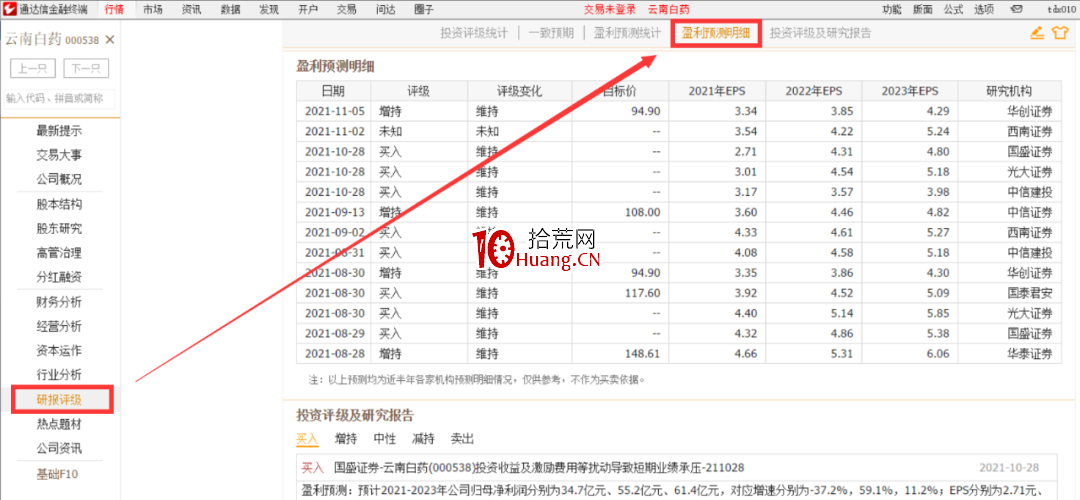Select 分红融资 in sidebar
This screenshot has height=500, width=1080.
(59, 277)
